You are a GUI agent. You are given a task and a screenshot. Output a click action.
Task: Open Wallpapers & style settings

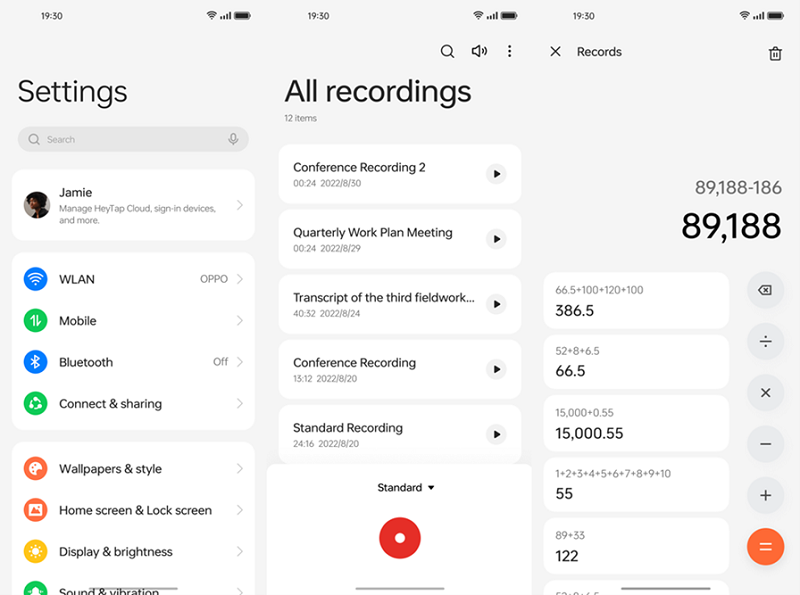click(133, 469)
